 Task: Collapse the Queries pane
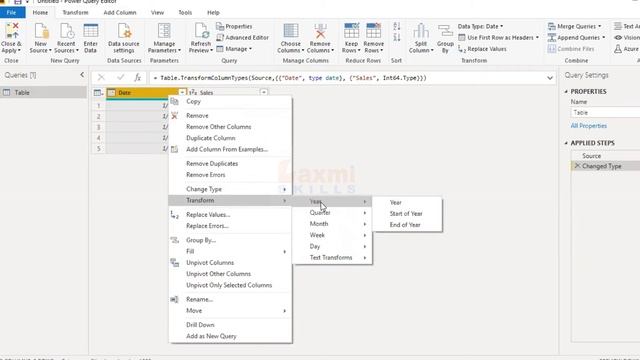tap(82, 75)
